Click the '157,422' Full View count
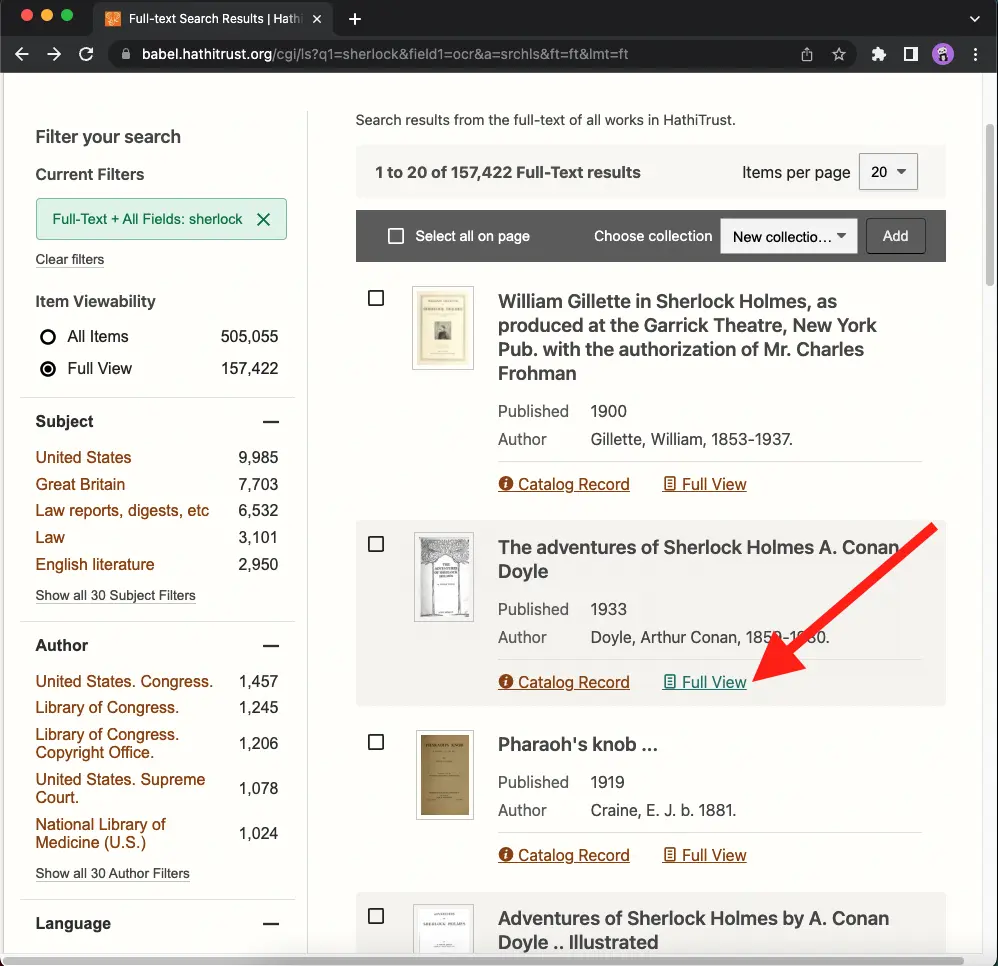 250,368
